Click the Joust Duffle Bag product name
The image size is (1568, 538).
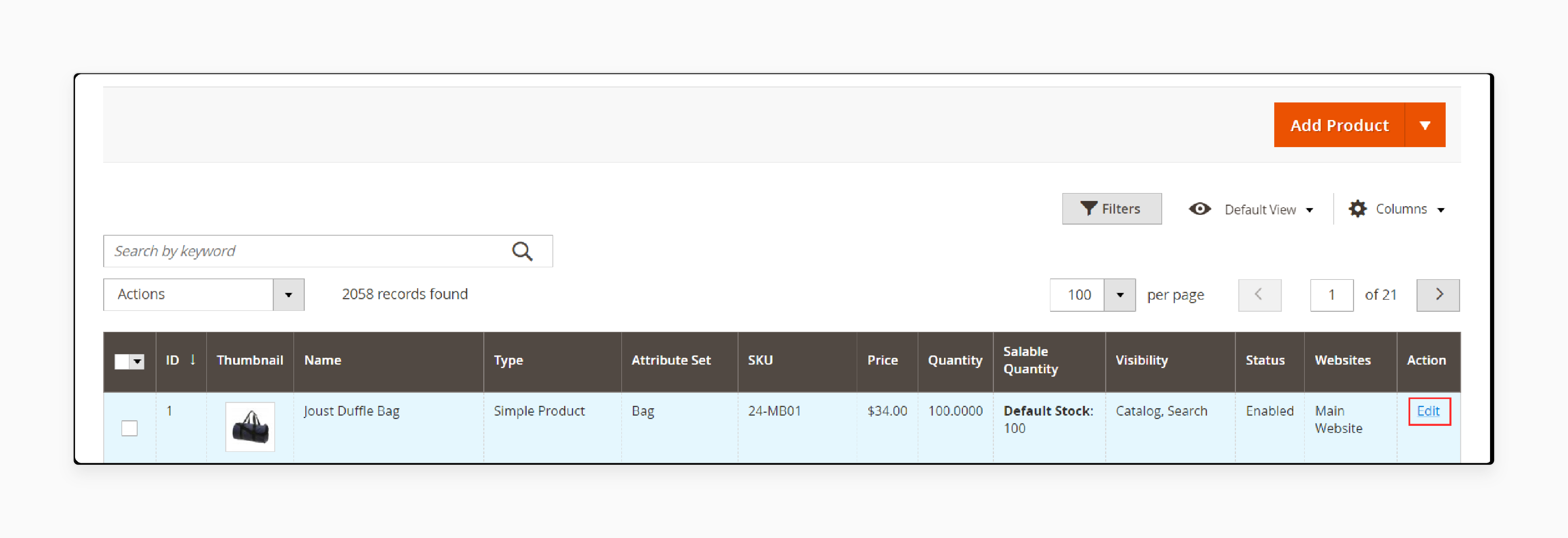[x=351, y=411]
